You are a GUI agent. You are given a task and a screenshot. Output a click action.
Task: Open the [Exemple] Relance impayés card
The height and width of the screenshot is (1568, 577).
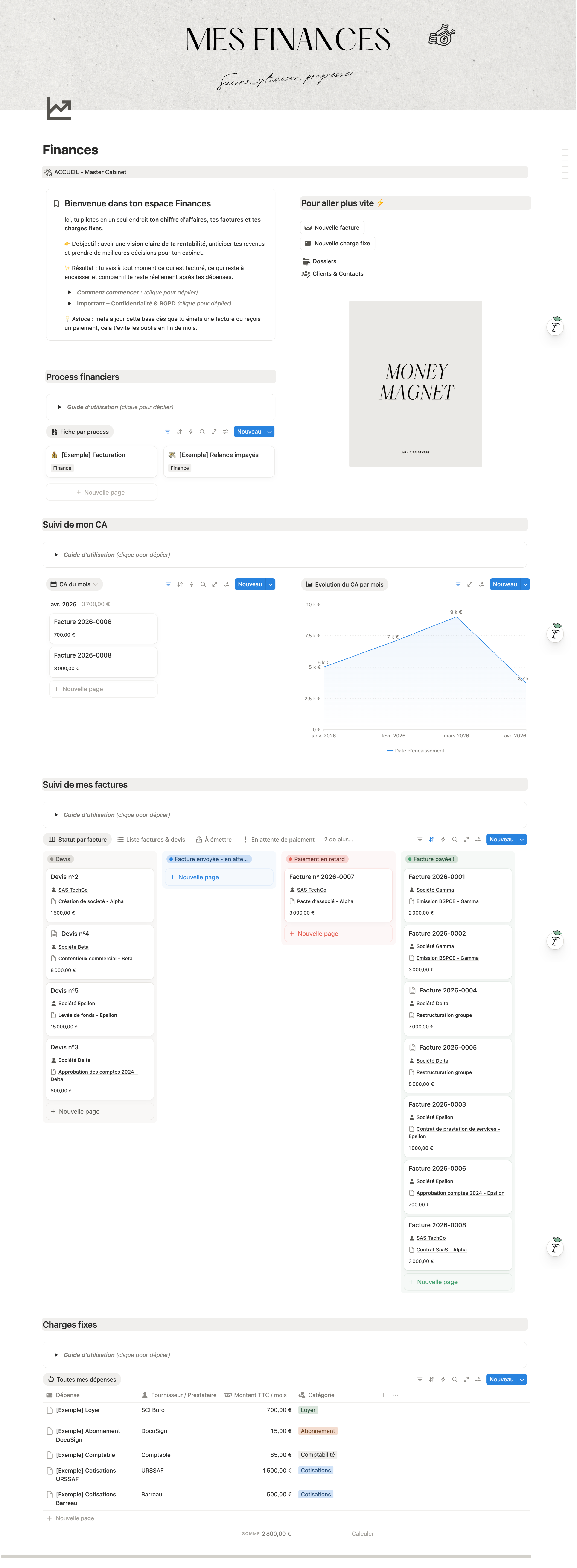[219, 461]
